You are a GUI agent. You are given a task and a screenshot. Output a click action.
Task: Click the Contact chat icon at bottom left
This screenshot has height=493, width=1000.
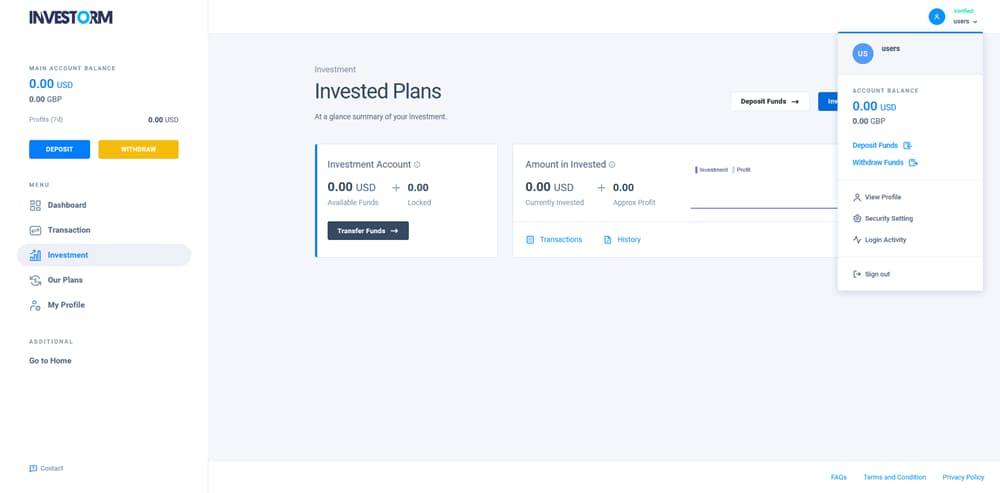[33, 468]
